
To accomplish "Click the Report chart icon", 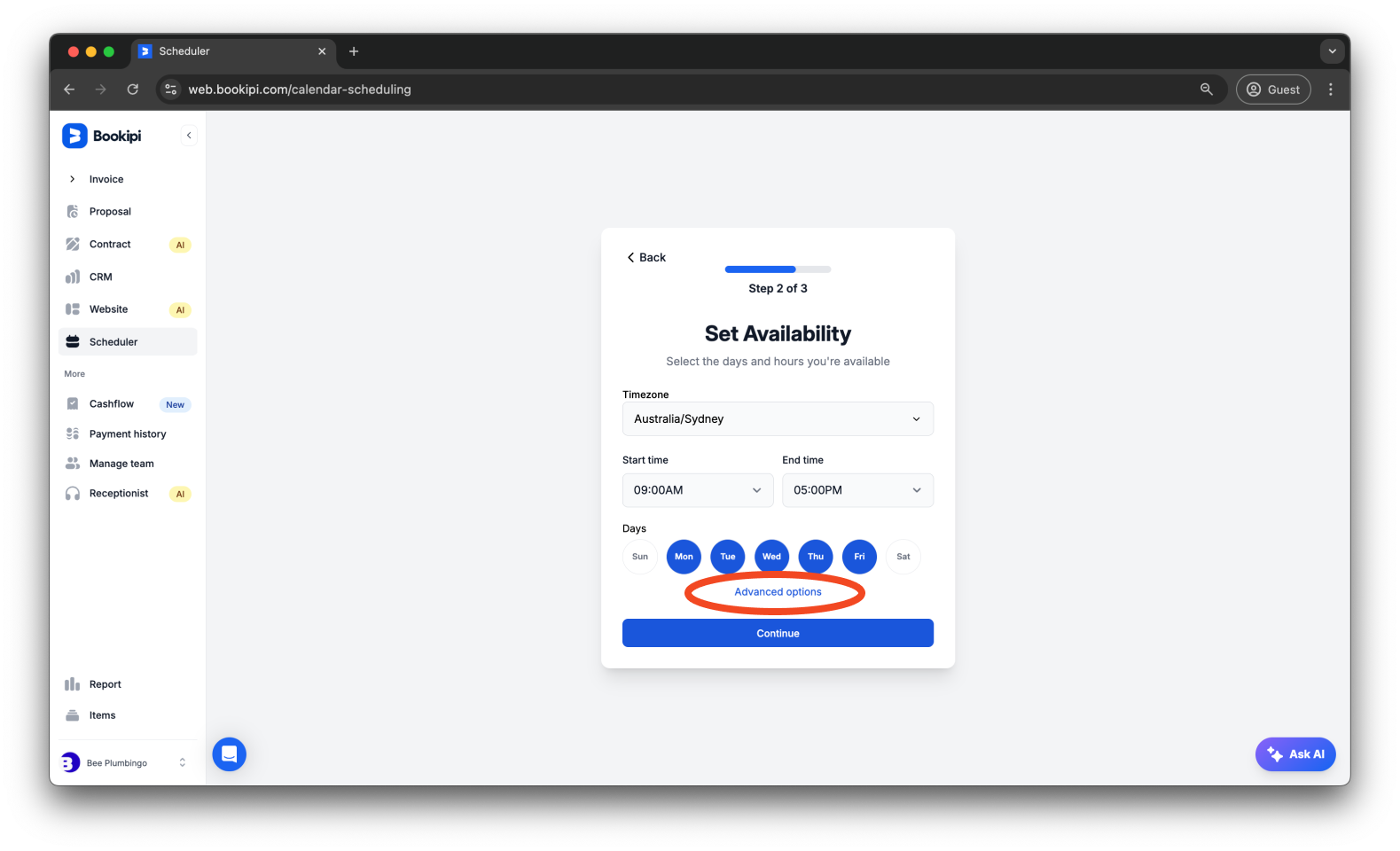I will (x=73, y=684).
